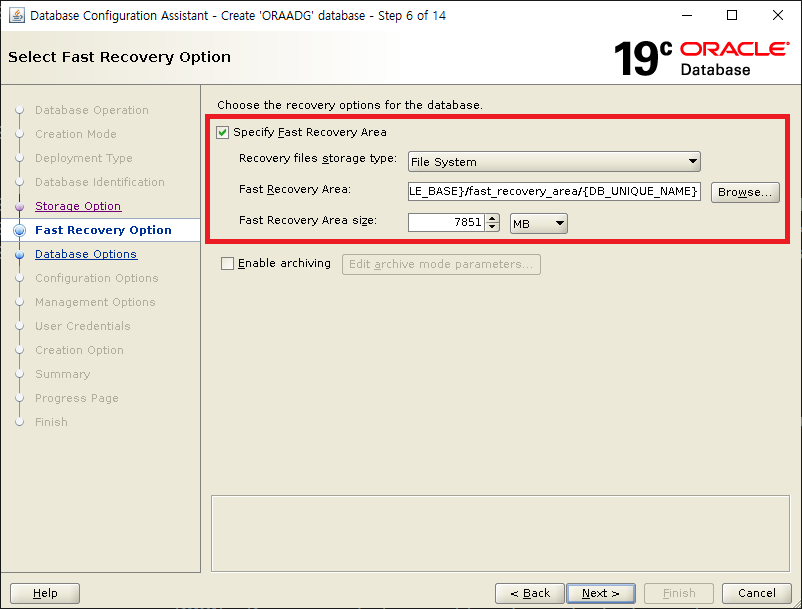This screenshot has width=802, height=609.
Task: Minimize the Database Configuration Assistant window
Action: [687, 15]
